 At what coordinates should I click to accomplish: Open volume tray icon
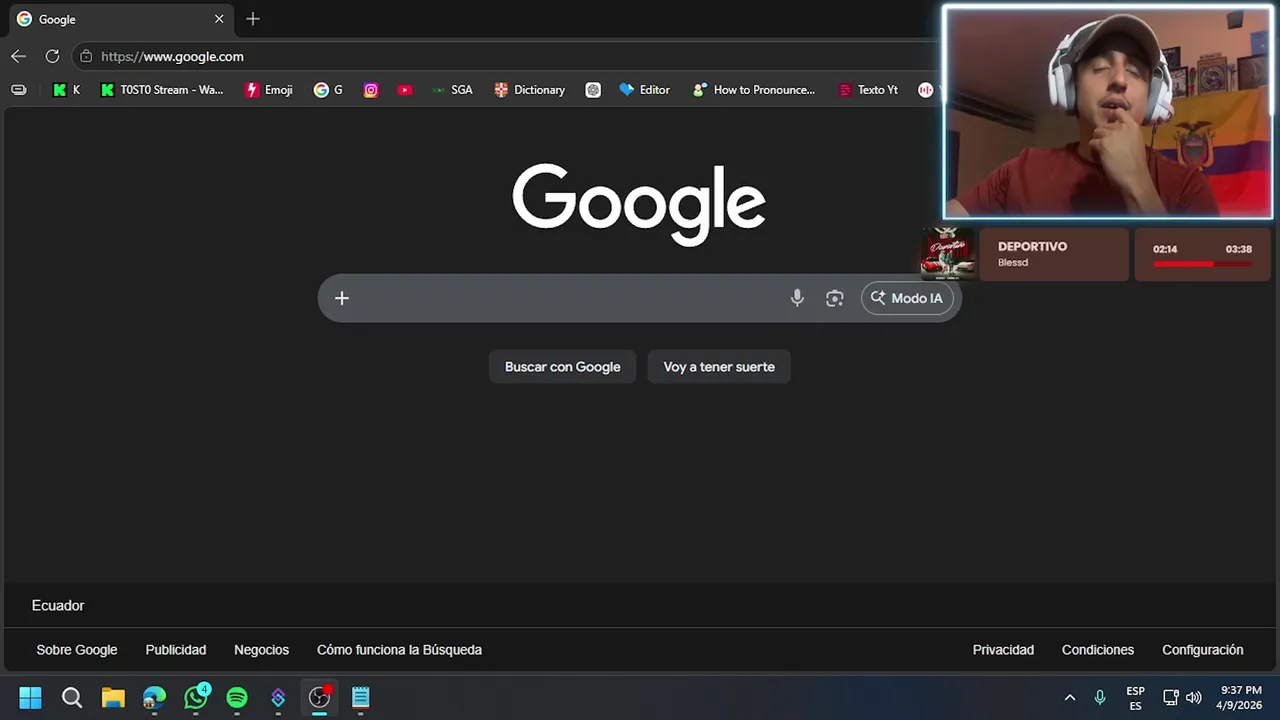1193,697
